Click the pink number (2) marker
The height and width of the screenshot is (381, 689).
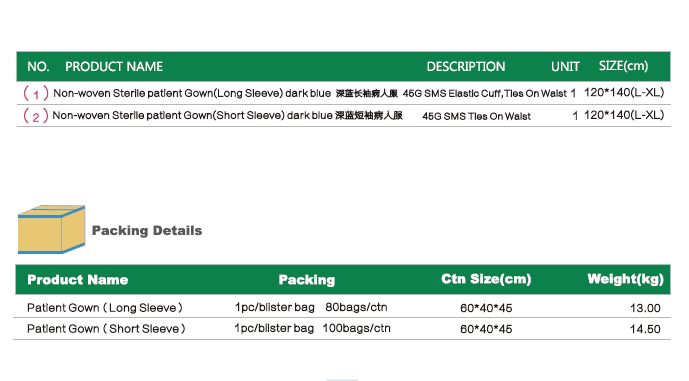pyautogui.click(x=36, y=116)
